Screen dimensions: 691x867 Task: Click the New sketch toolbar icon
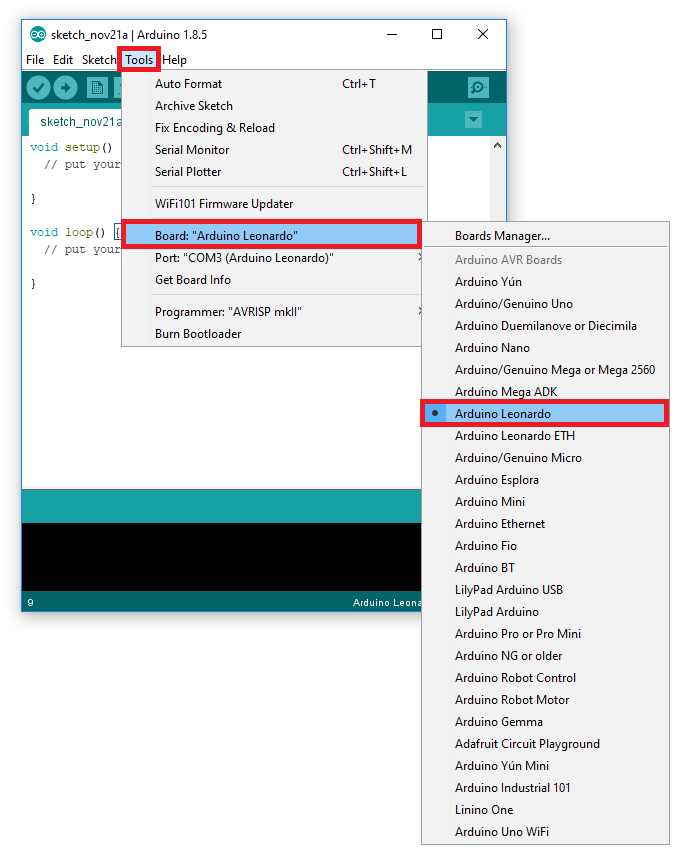pos(97,87)
